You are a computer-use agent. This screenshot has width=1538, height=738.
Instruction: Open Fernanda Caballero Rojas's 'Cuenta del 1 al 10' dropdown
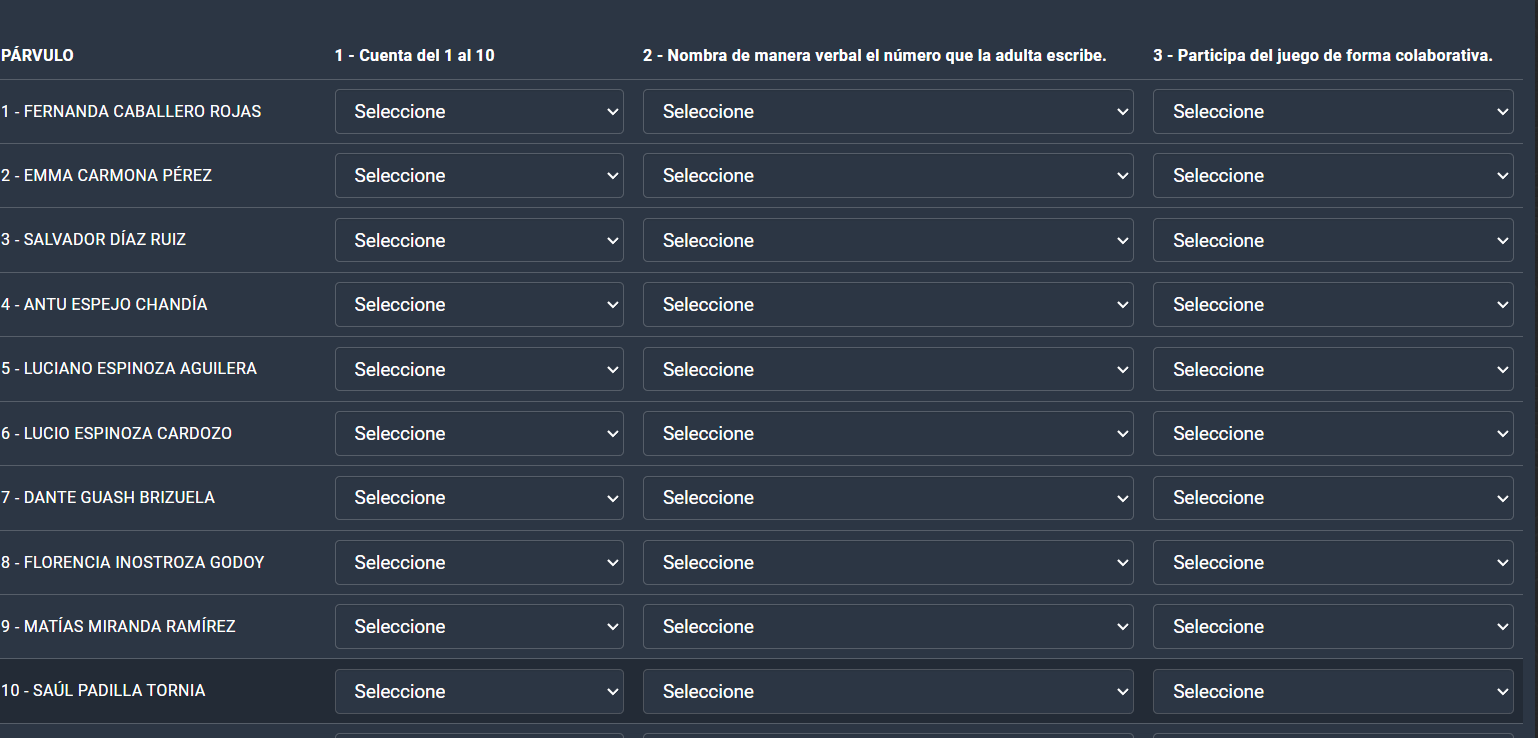tap(478, 111)
